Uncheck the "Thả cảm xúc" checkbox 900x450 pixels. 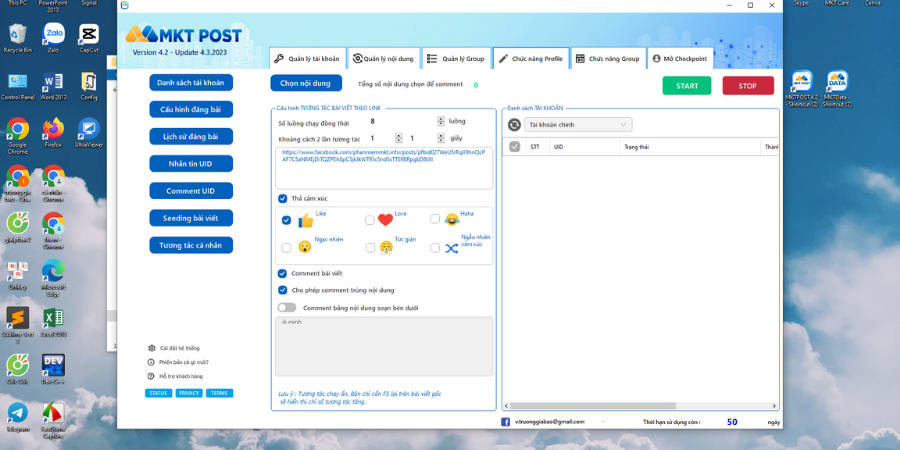pos(283,198)
